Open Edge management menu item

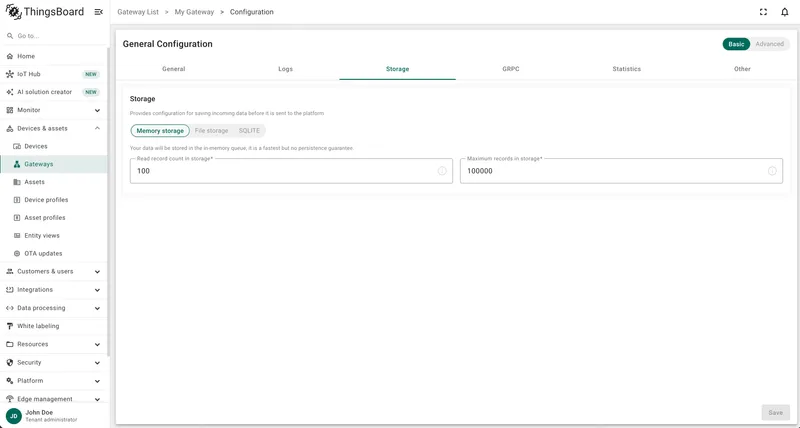click(54, 399)
